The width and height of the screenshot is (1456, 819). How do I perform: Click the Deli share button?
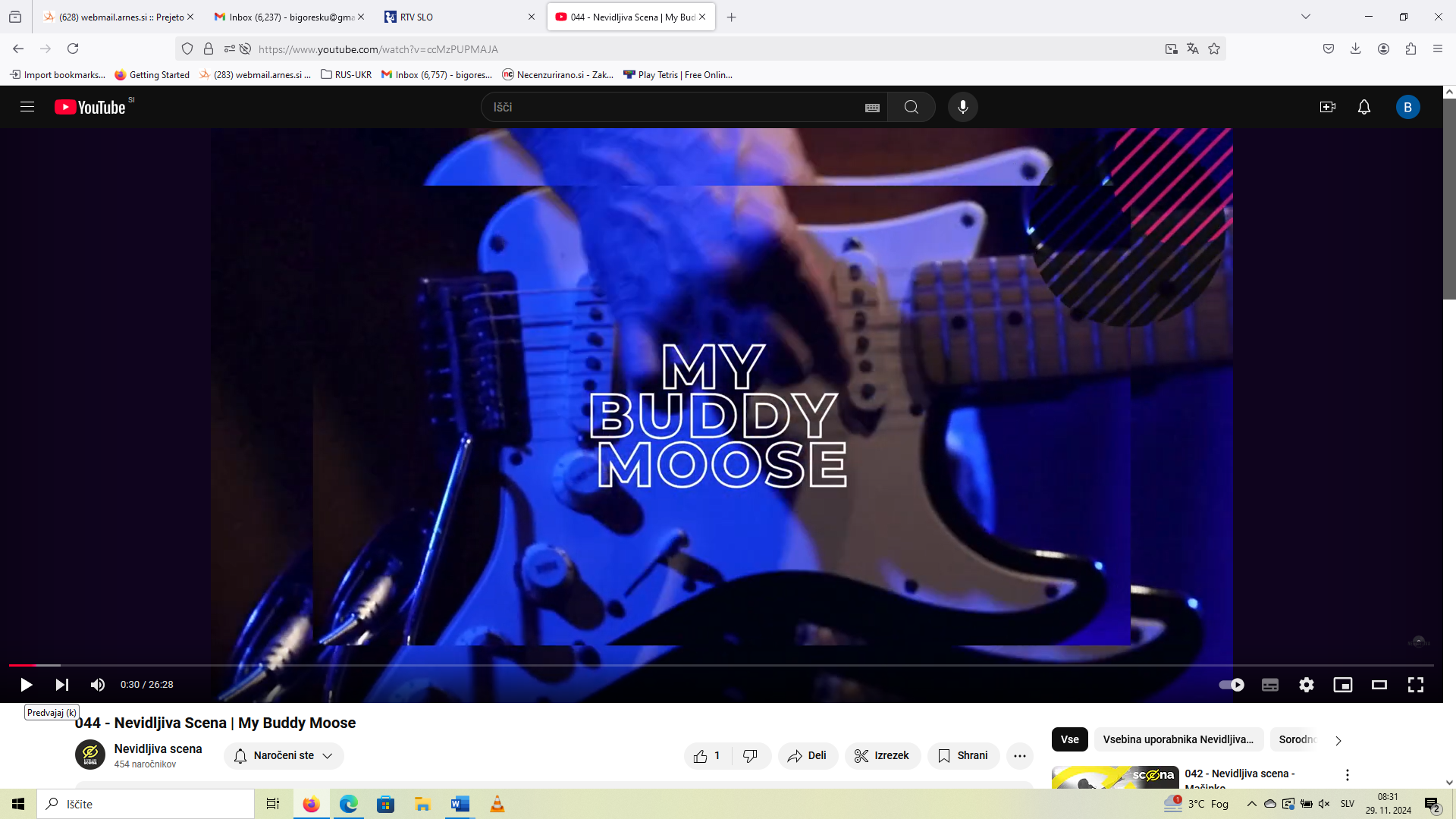tap(808, 755)
